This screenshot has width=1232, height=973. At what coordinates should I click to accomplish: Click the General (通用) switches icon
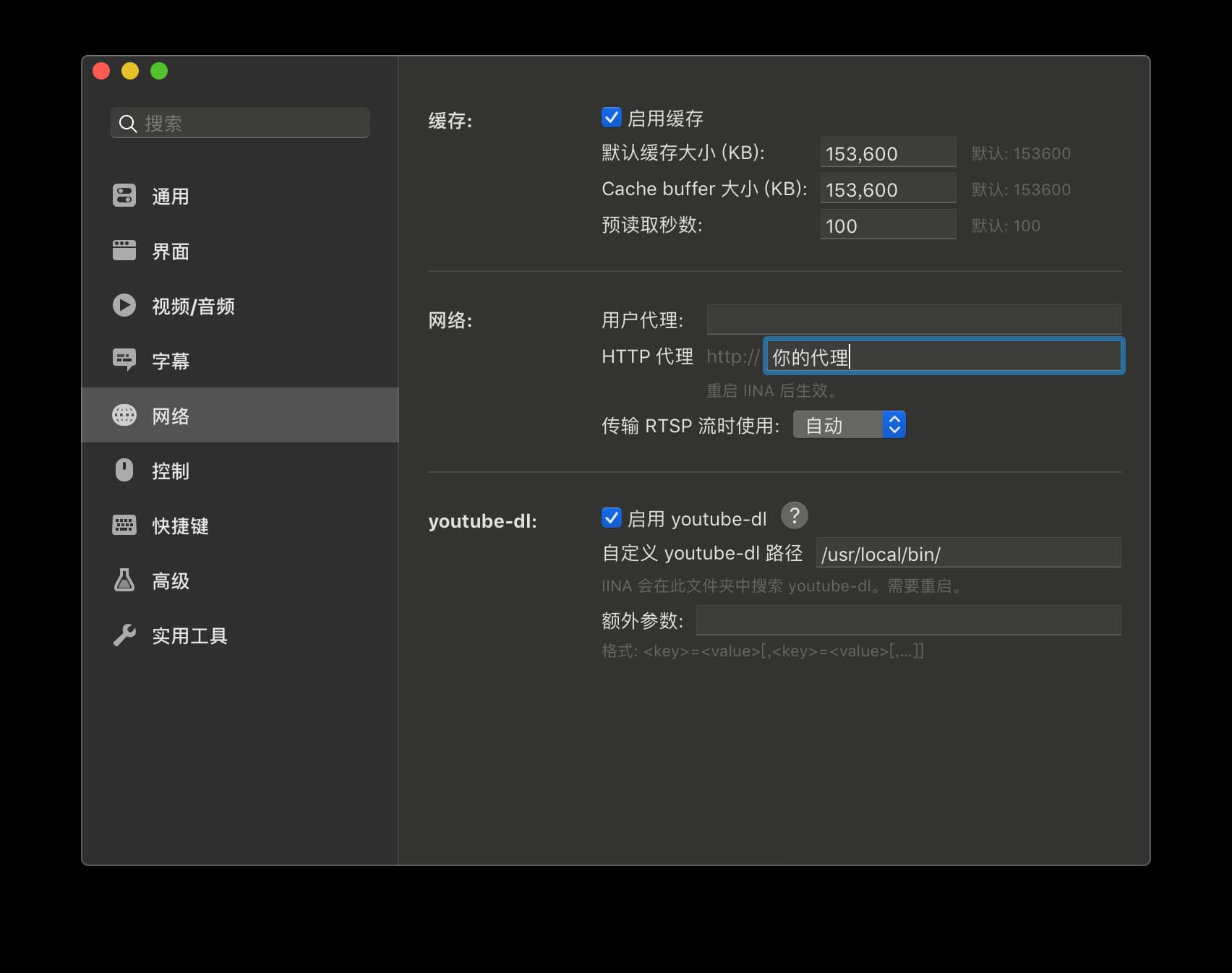coord(124,196)
